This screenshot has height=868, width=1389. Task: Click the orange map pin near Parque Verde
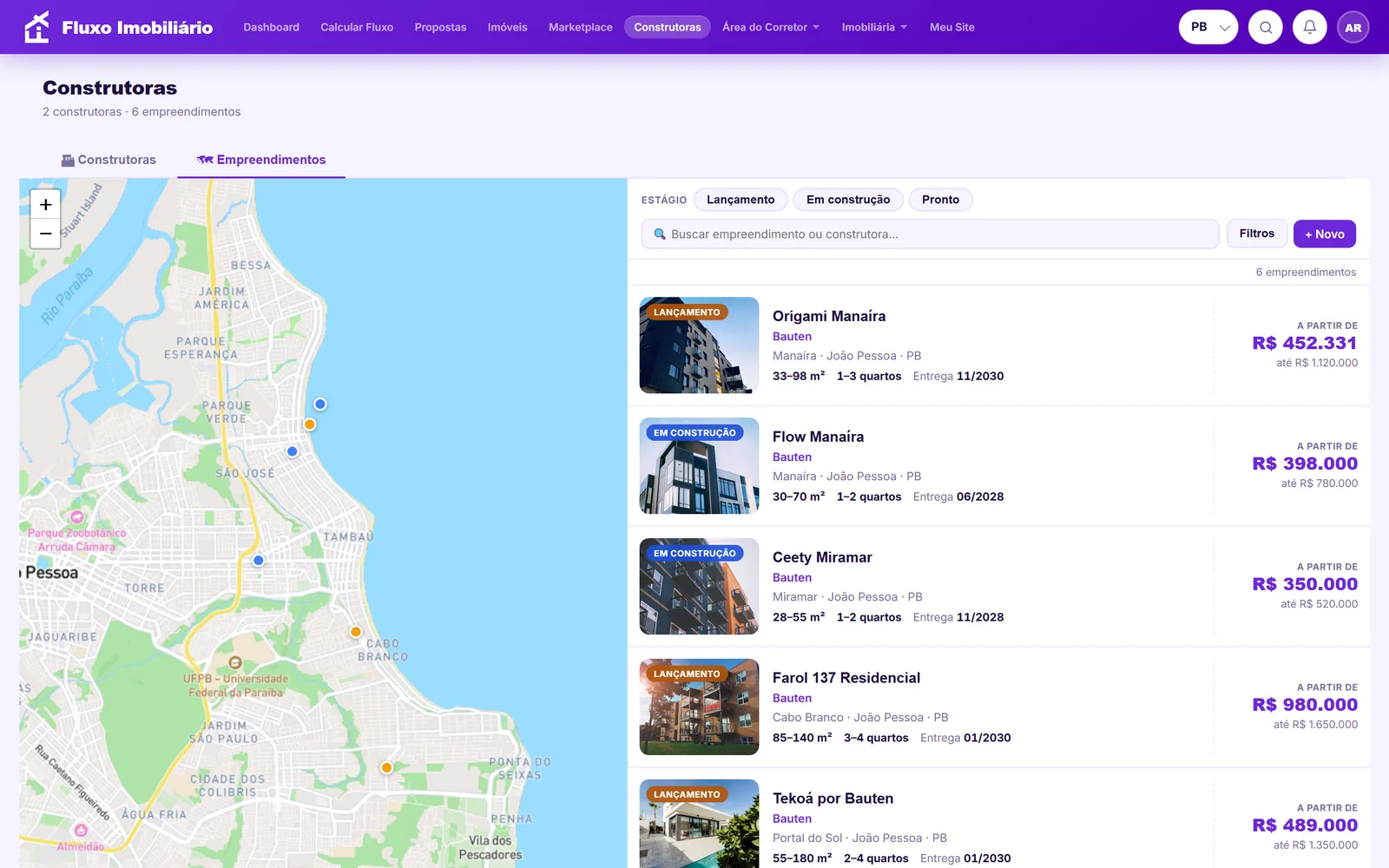(x=310, y=424)
